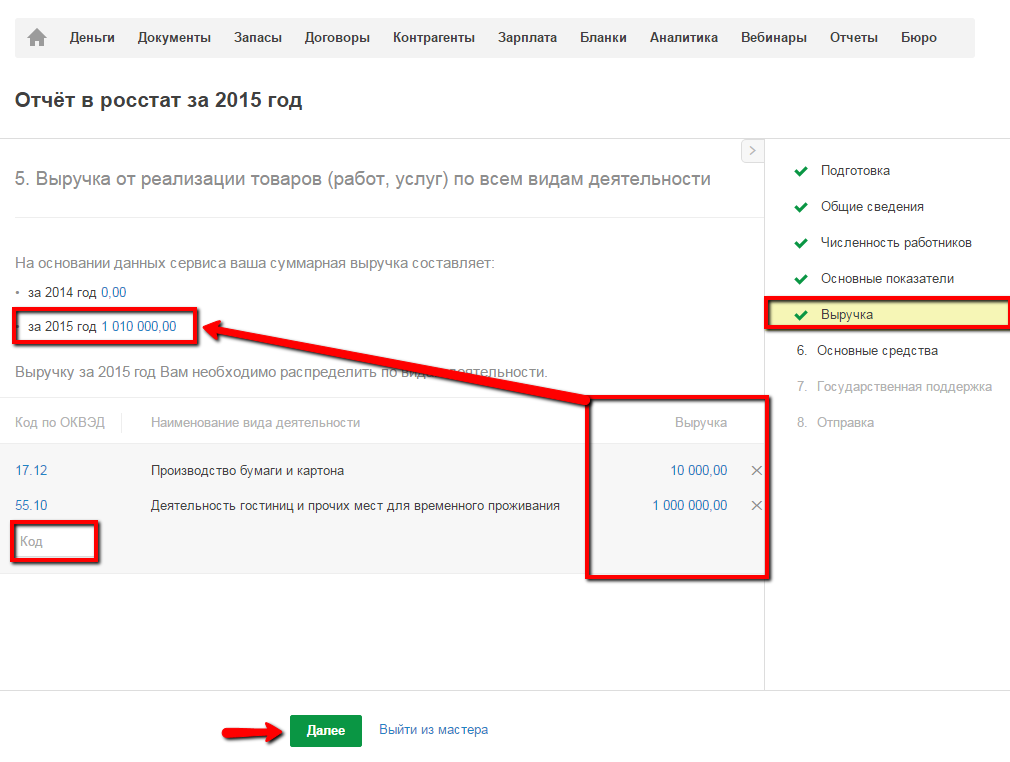Open the Договоры menu
1010x762 pixels.
point(337,38)
